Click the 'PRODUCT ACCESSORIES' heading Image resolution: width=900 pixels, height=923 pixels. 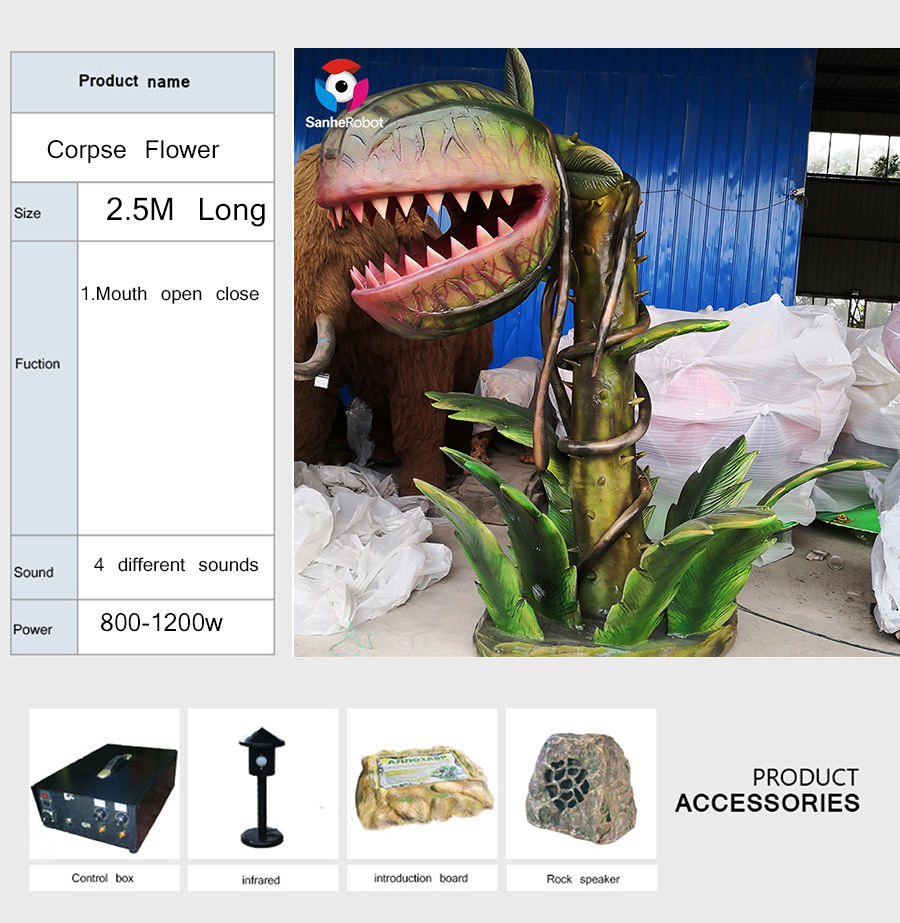(x=768, y=791)
